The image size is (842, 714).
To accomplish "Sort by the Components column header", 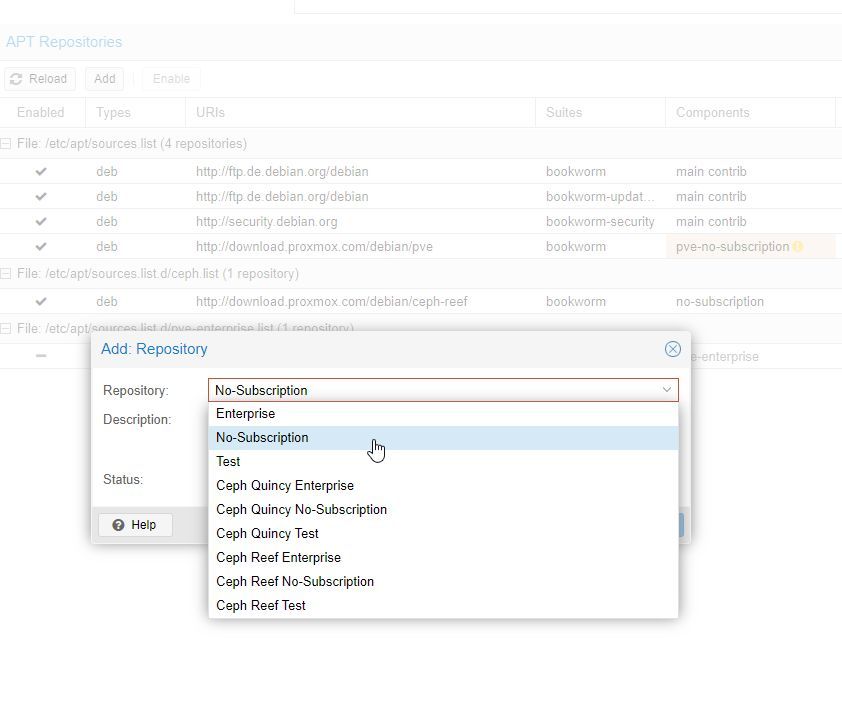I will pos(750,113).
